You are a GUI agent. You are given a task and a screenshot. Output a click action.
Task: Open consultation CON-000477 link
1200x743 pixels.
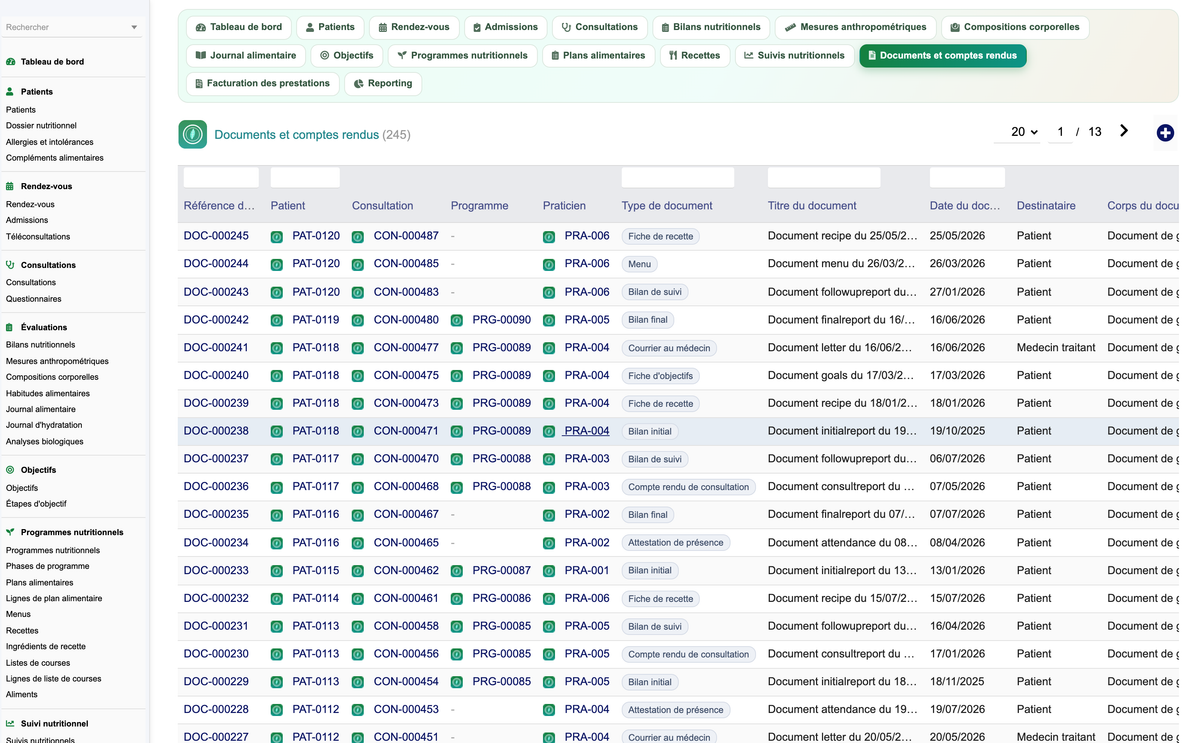(x=406, y=348)
